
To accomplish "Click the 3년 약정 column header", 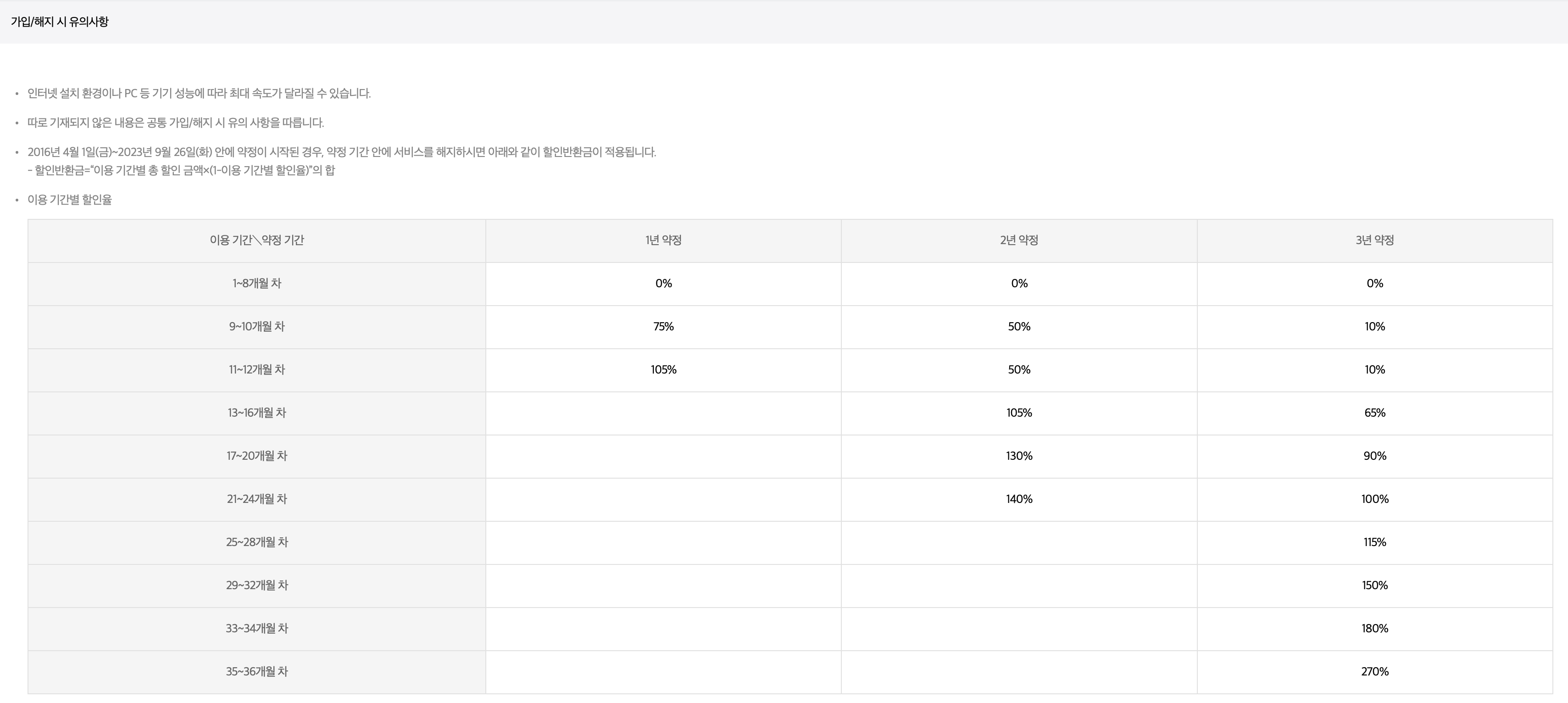I will click(x=1374, y=240).
